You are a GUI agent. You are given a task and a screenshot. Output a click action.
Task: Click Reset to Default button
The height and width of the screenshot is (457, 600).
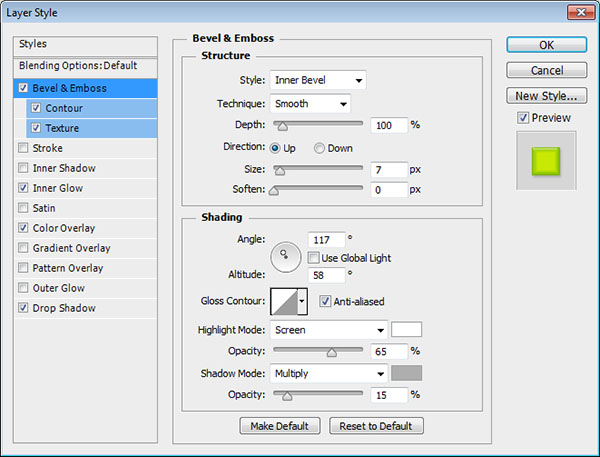click(376, 426)
